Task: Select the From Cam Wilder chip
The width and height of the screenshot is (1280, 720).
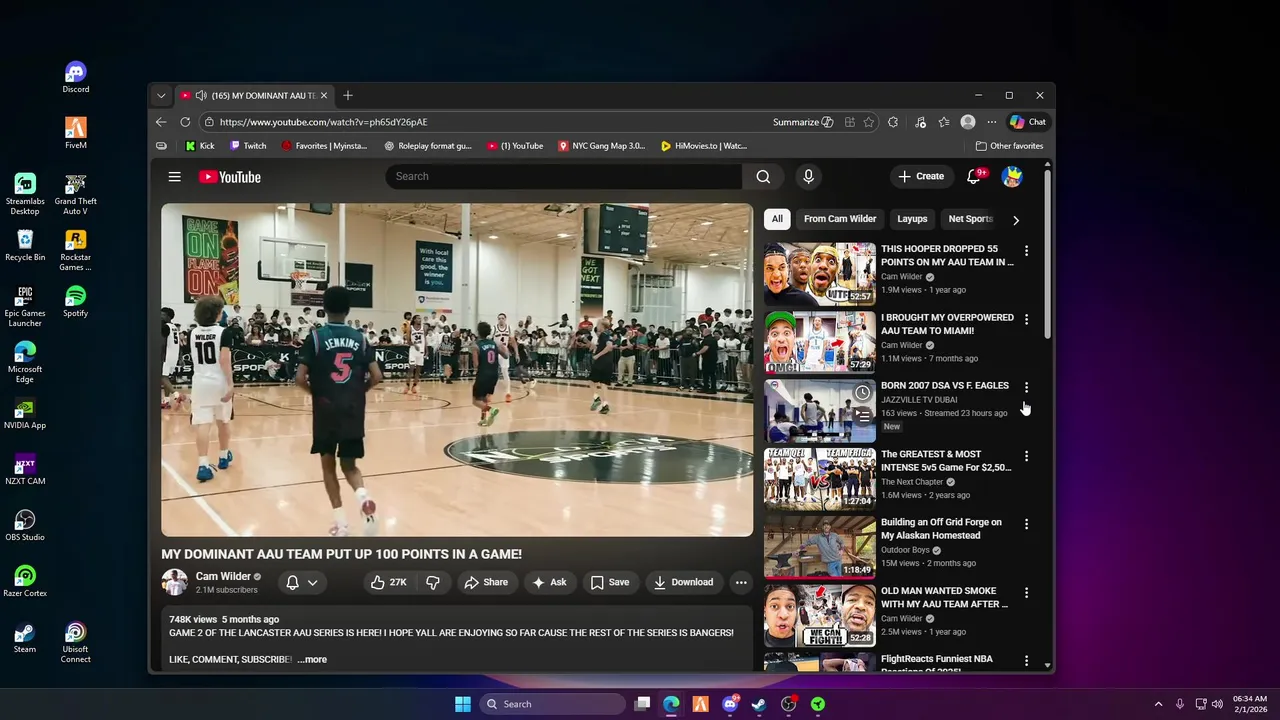Action: (x=840, y=219)
